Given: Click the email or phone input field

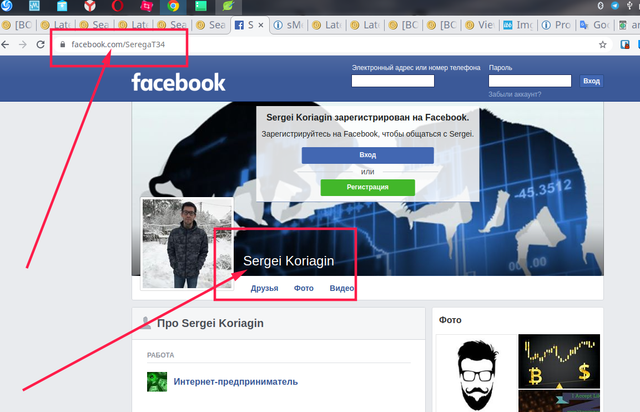Looking at the screenshot, I should point(393,81).
